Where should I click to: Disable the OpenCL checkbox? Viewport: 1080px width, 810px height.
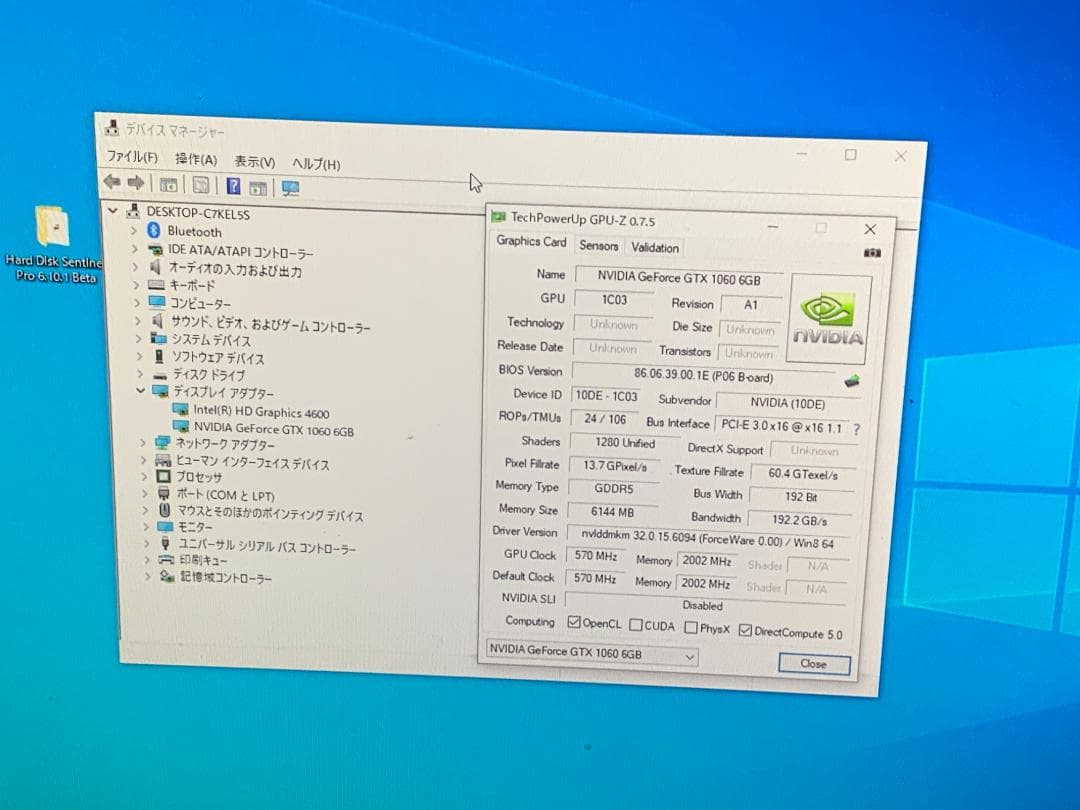coord(574,623)
